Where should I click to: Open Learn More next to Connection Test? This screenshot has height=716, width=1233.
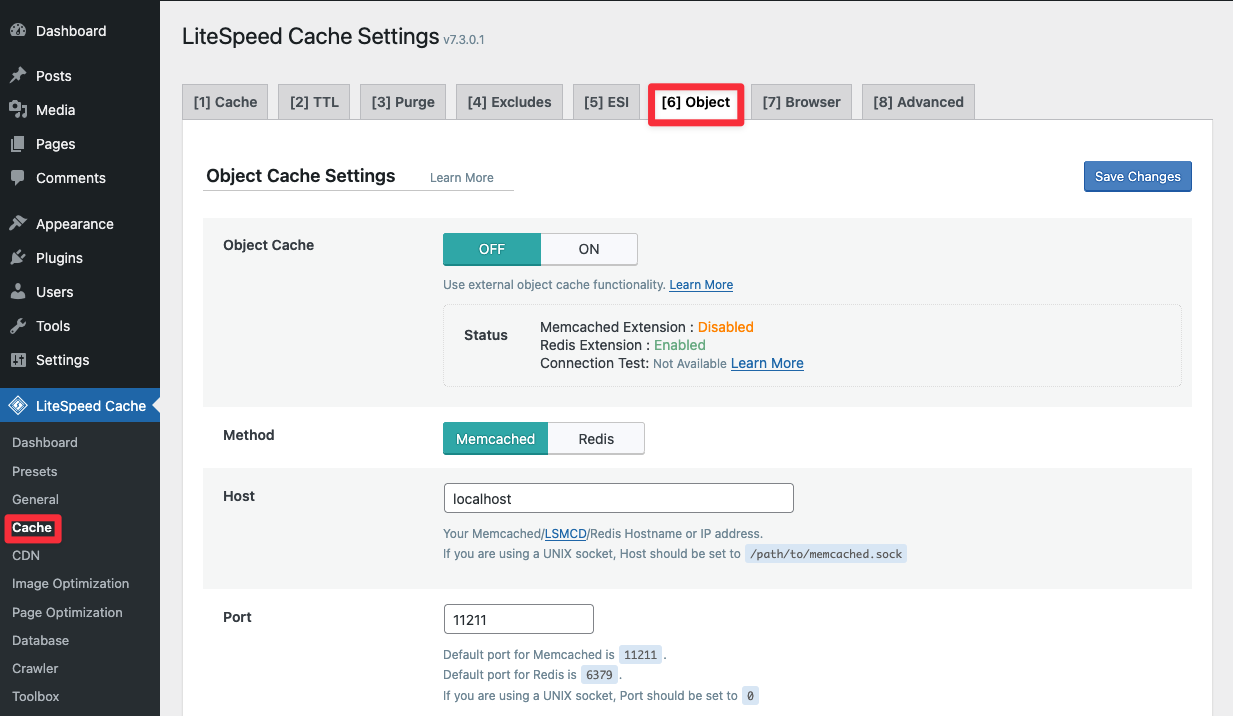point(767,363)
